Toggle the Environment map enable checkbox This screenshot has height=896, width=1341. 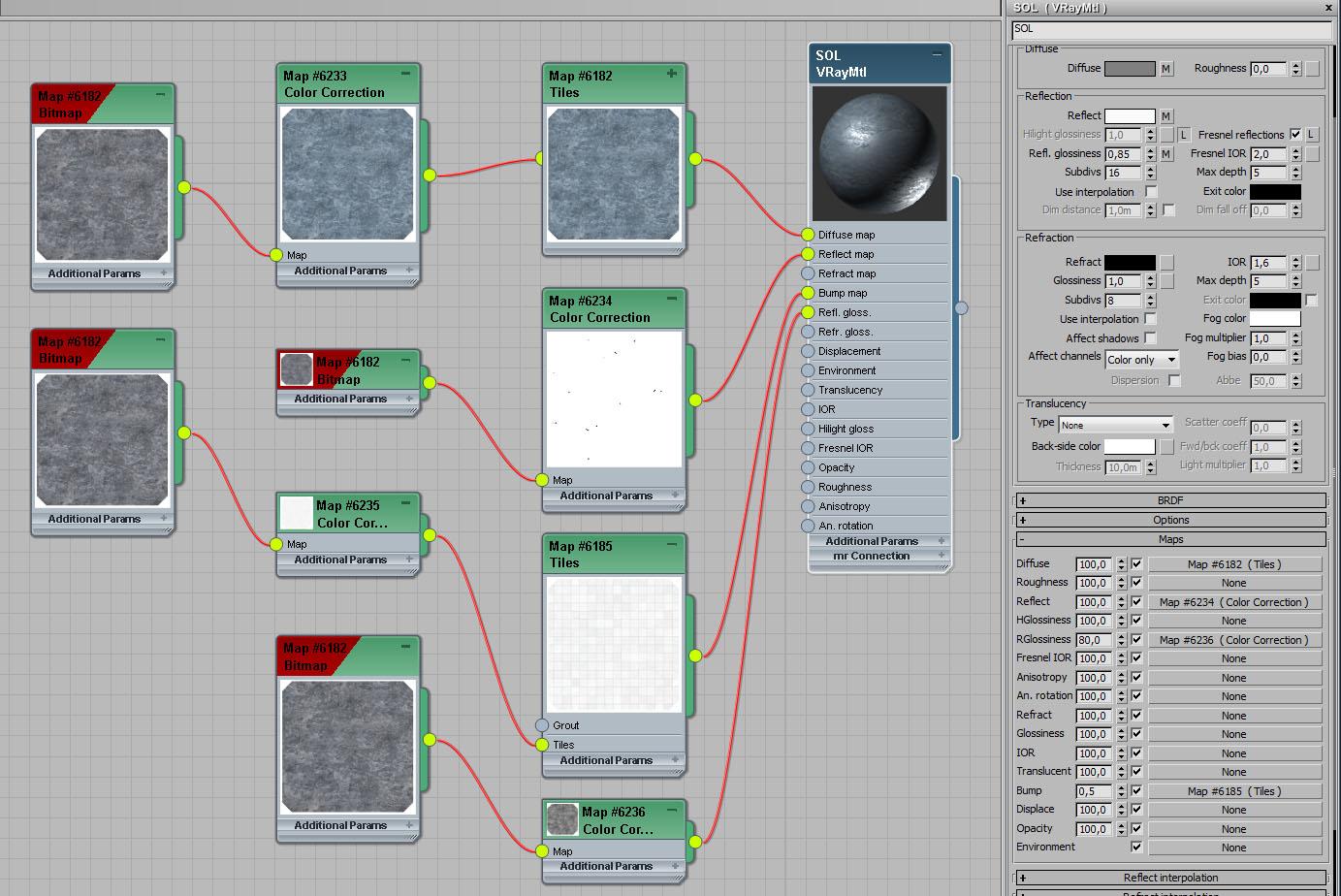[1136, 848]
